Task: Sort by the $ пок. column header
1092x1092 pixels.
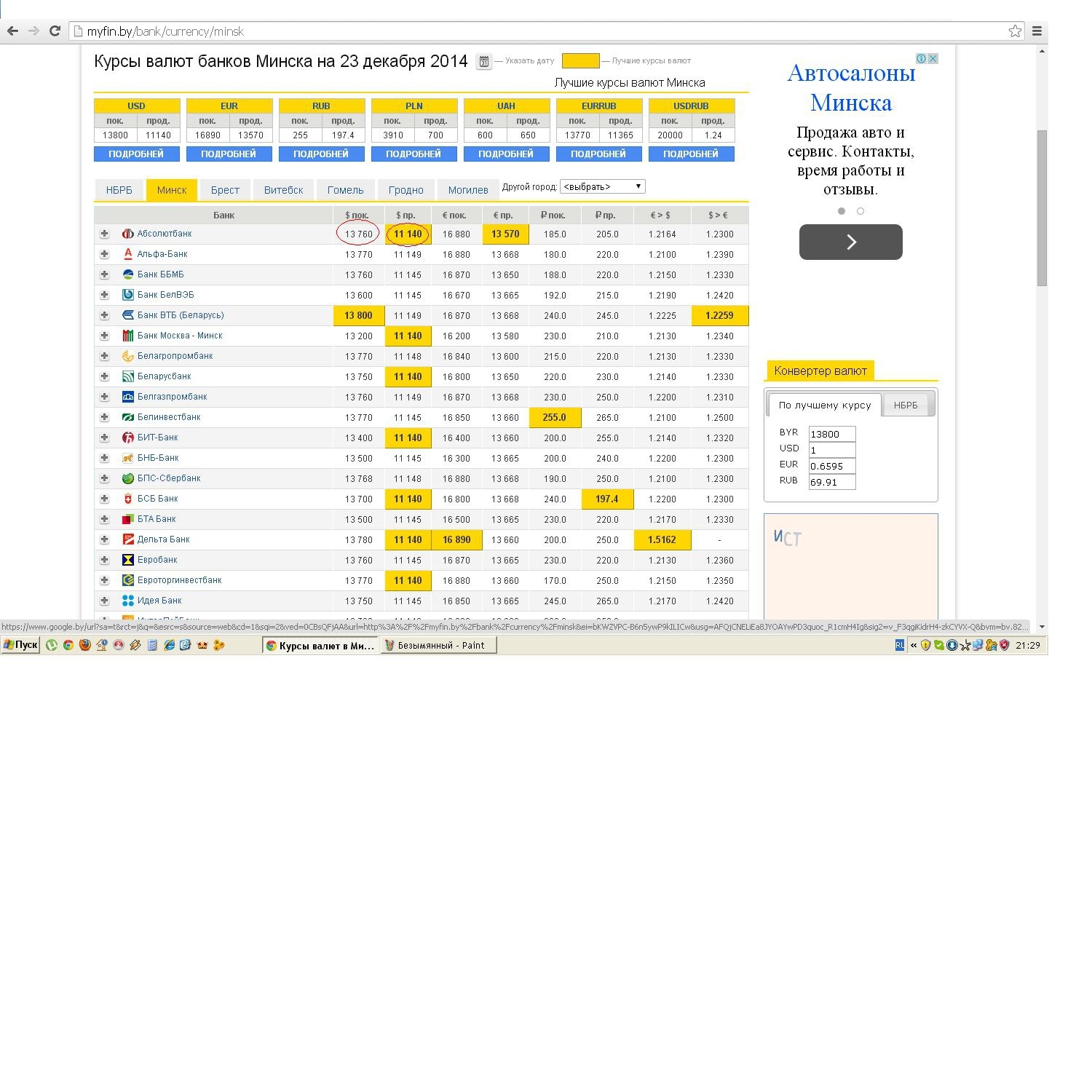Action: [x=357, y=215]
